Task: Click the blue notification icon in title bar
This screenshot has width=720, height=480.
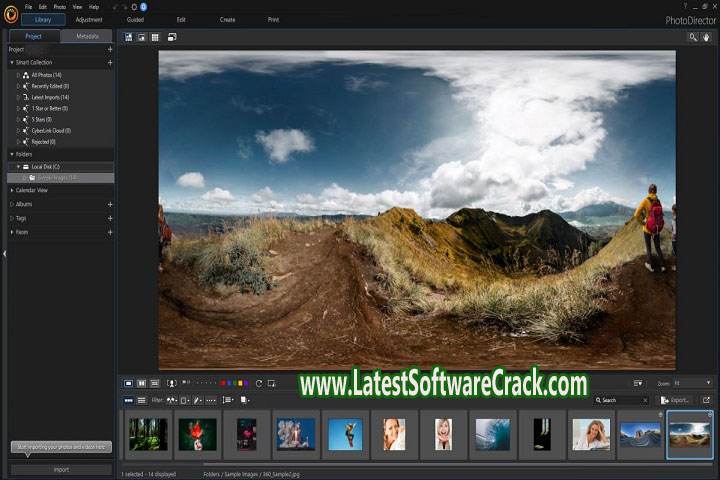Action: coord(144,7)
